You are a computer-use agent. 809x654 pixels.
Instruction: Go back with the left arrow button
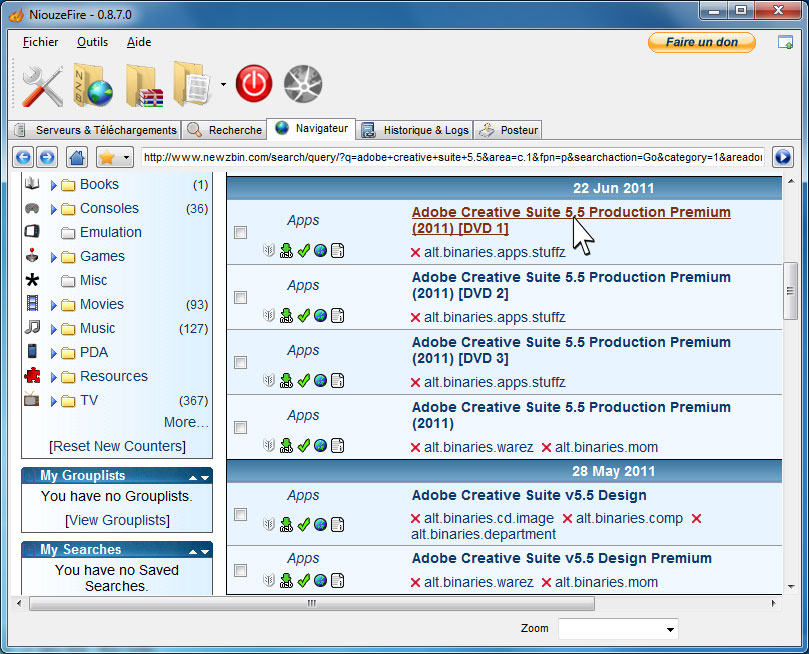23,157
